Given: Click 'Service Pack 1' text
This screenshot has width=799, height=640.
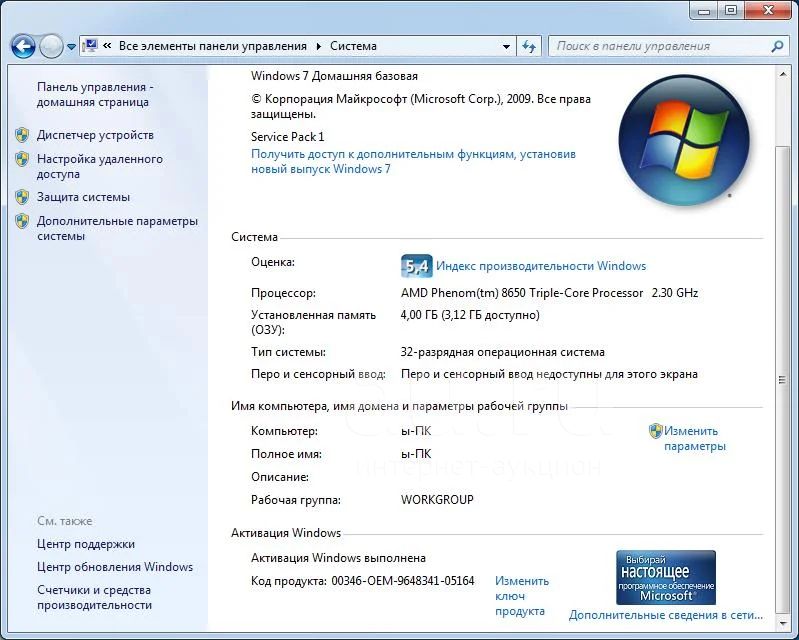Looking at the screenshot, I should [287, 137].
